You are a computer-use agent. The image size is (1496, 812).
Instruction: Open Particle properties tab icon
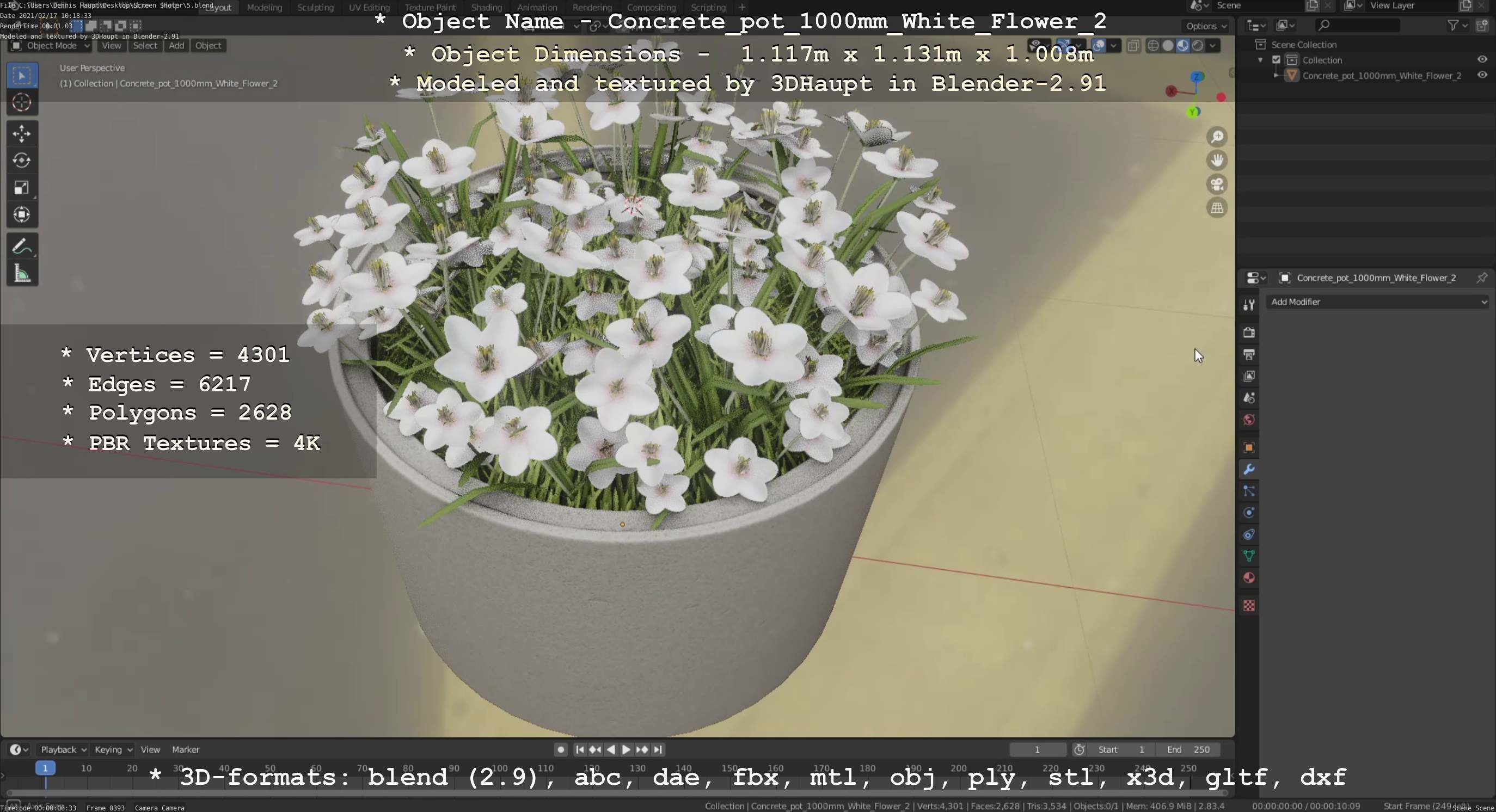1249,491
